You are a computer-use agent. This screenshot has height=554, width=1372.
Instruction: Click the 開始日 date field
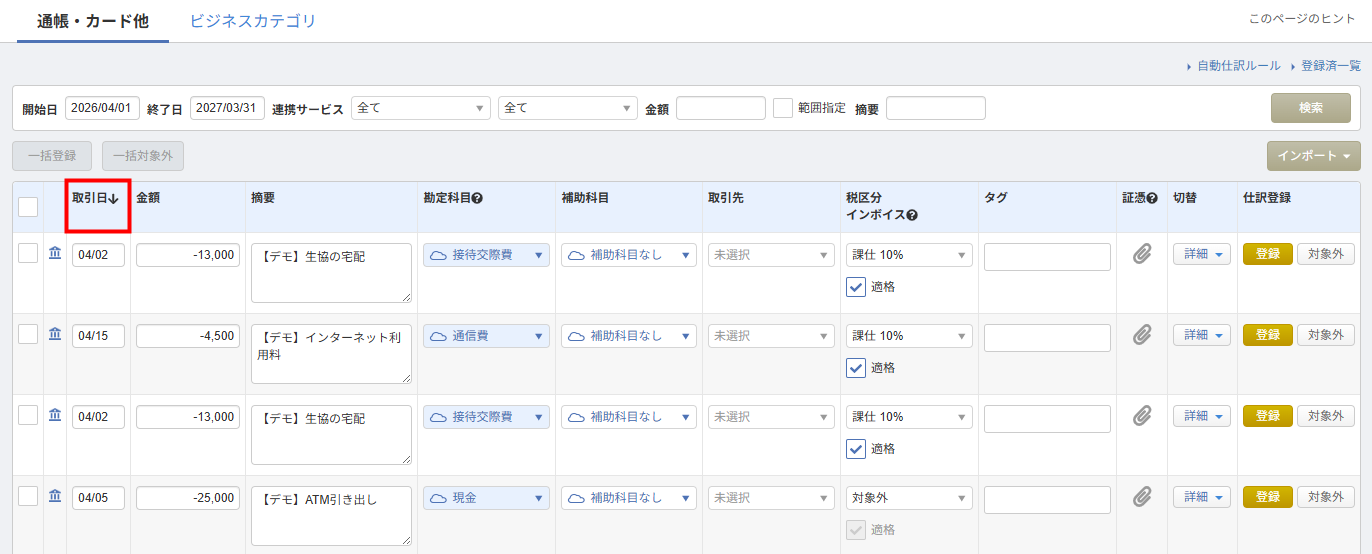[x=102, y=108]
